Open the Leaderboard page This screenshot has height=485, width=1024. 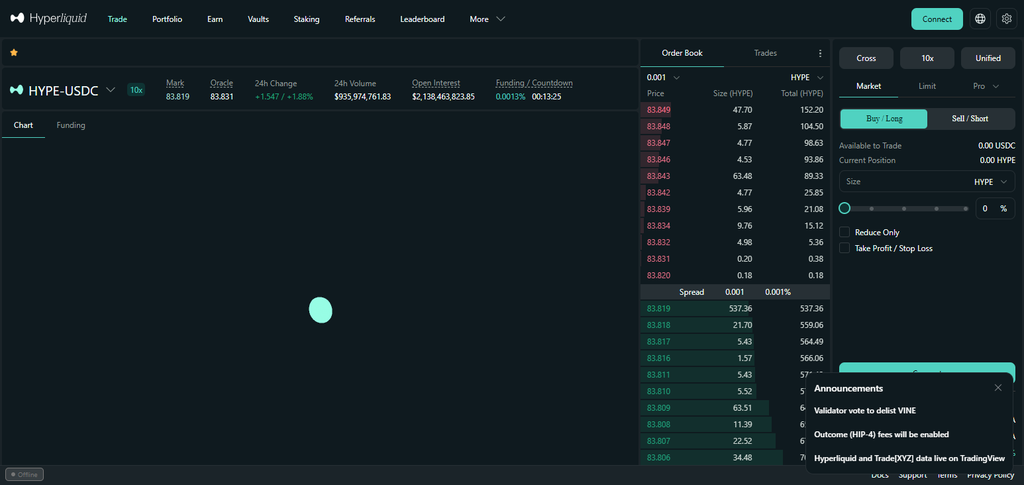tap(423, 20)
